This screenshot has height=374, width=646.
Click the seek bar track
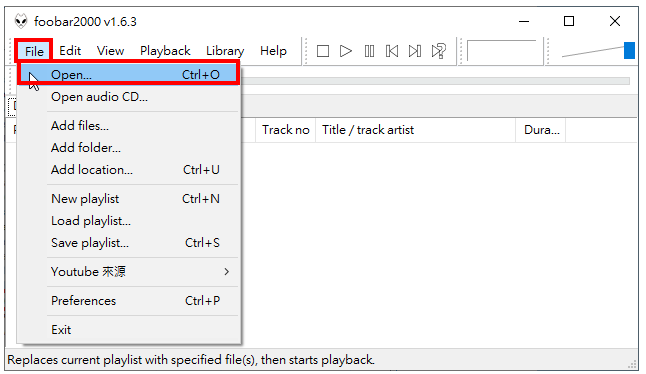pyautogui.click(x=435, y=81)
